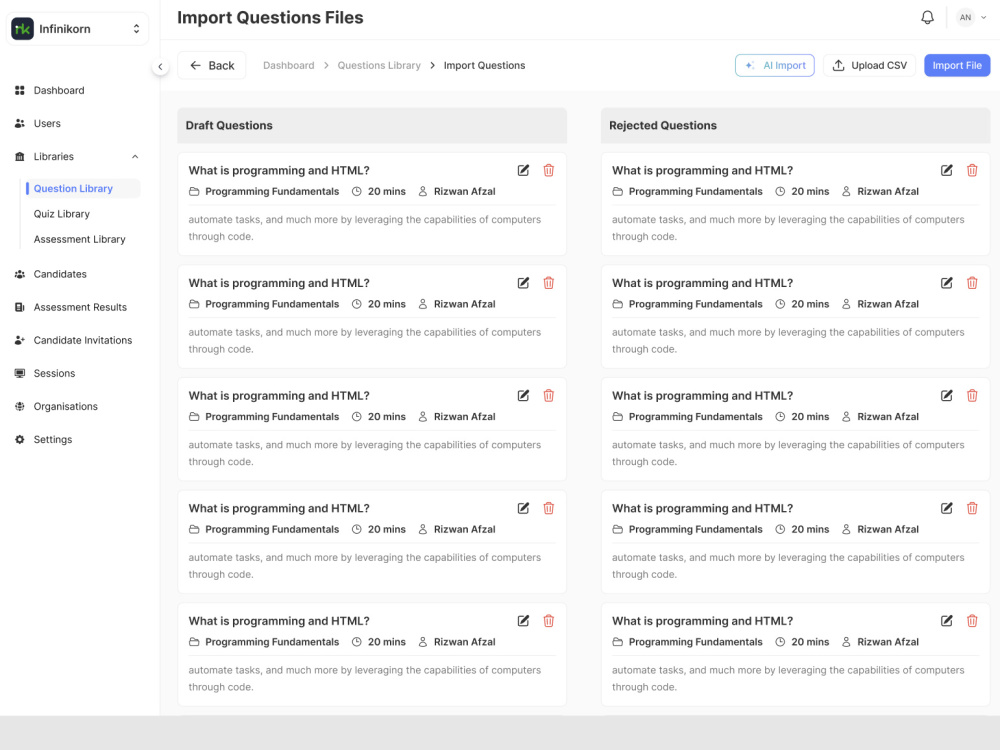Click the Rejected Questions column header
The width and height of the screenshot is (1000, 750).
click(x=795, y=126)
